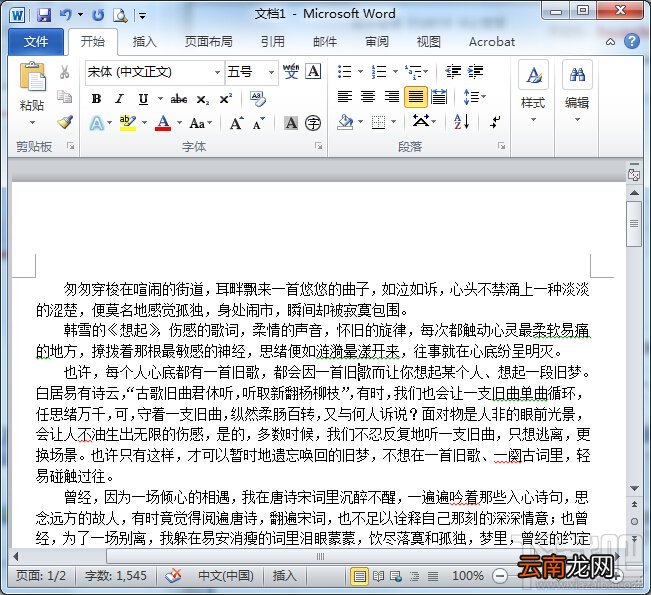Open line spacing dropdown
Screen dimensions: 651x595
(475, 97)
